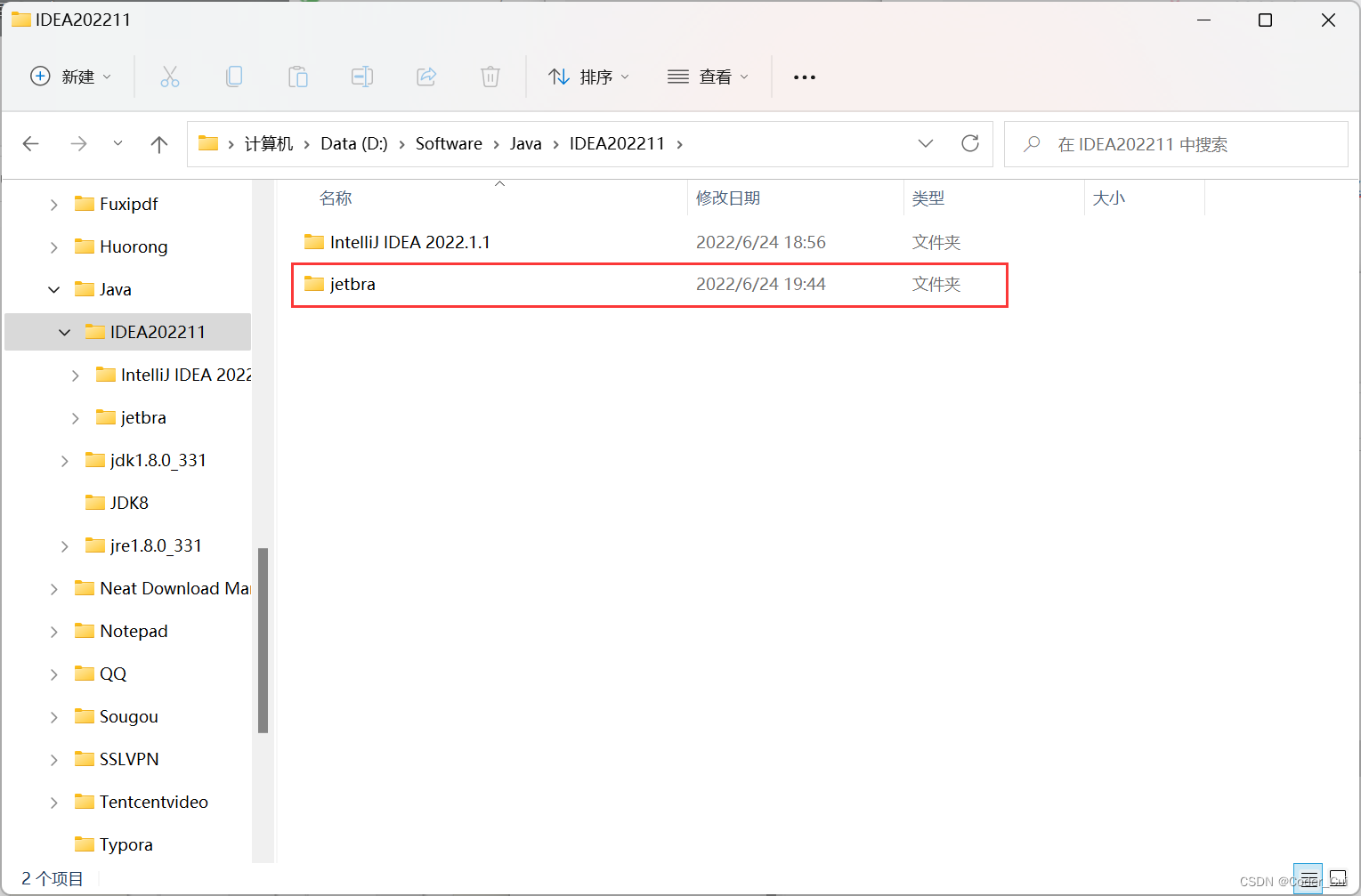Click the Copy icon in toolbar
This screenshot has width=1361, height=896.
point(234,77)
